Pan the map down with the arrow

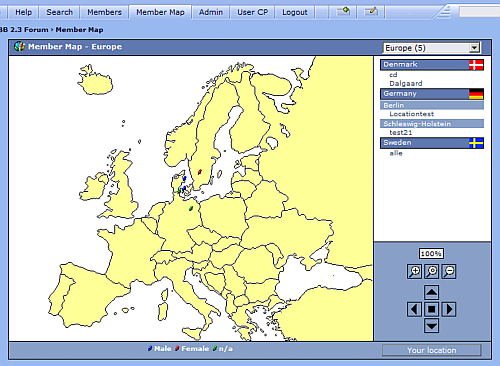coord(431,326)
